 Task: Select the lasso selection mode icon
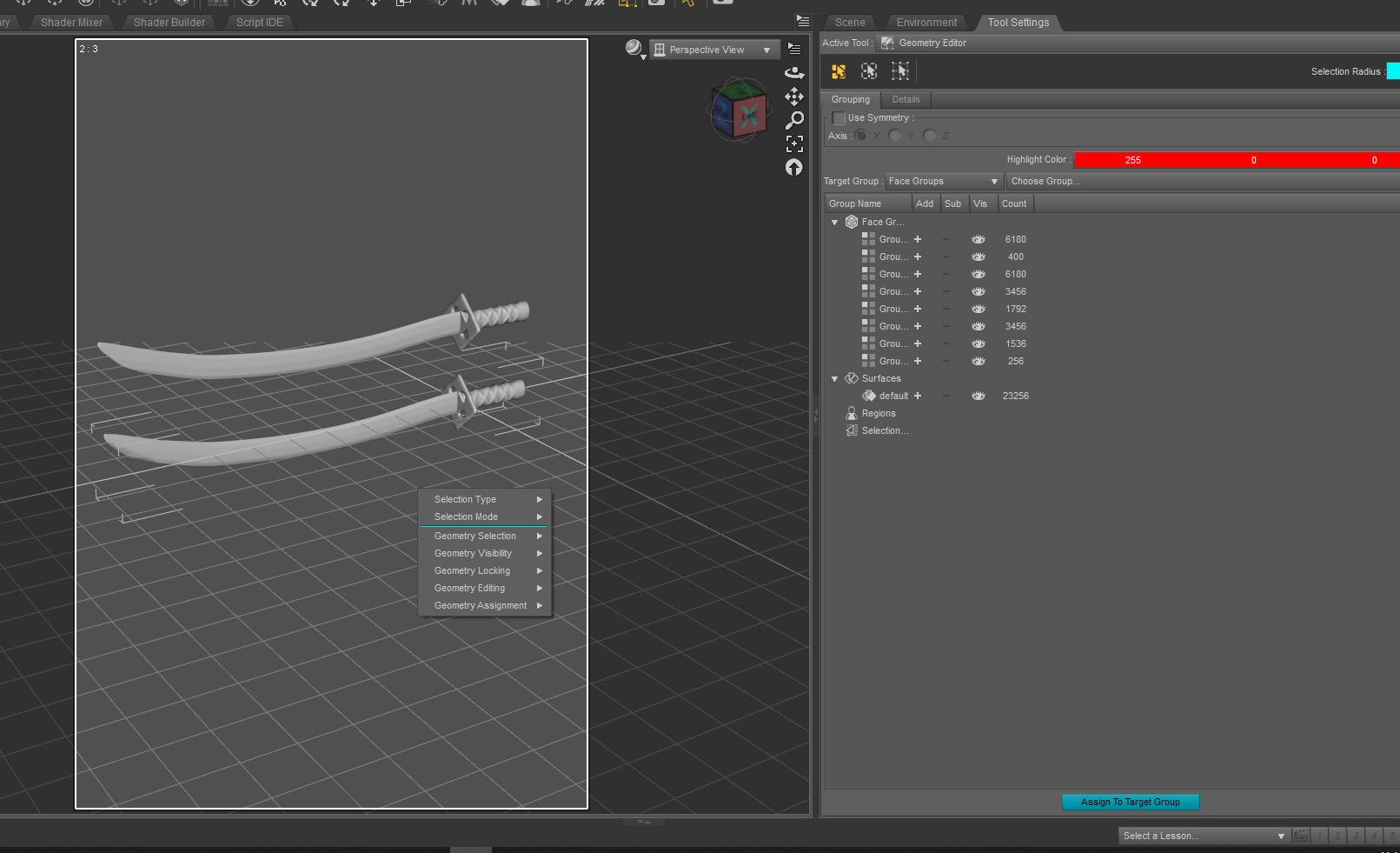point(868,70)
